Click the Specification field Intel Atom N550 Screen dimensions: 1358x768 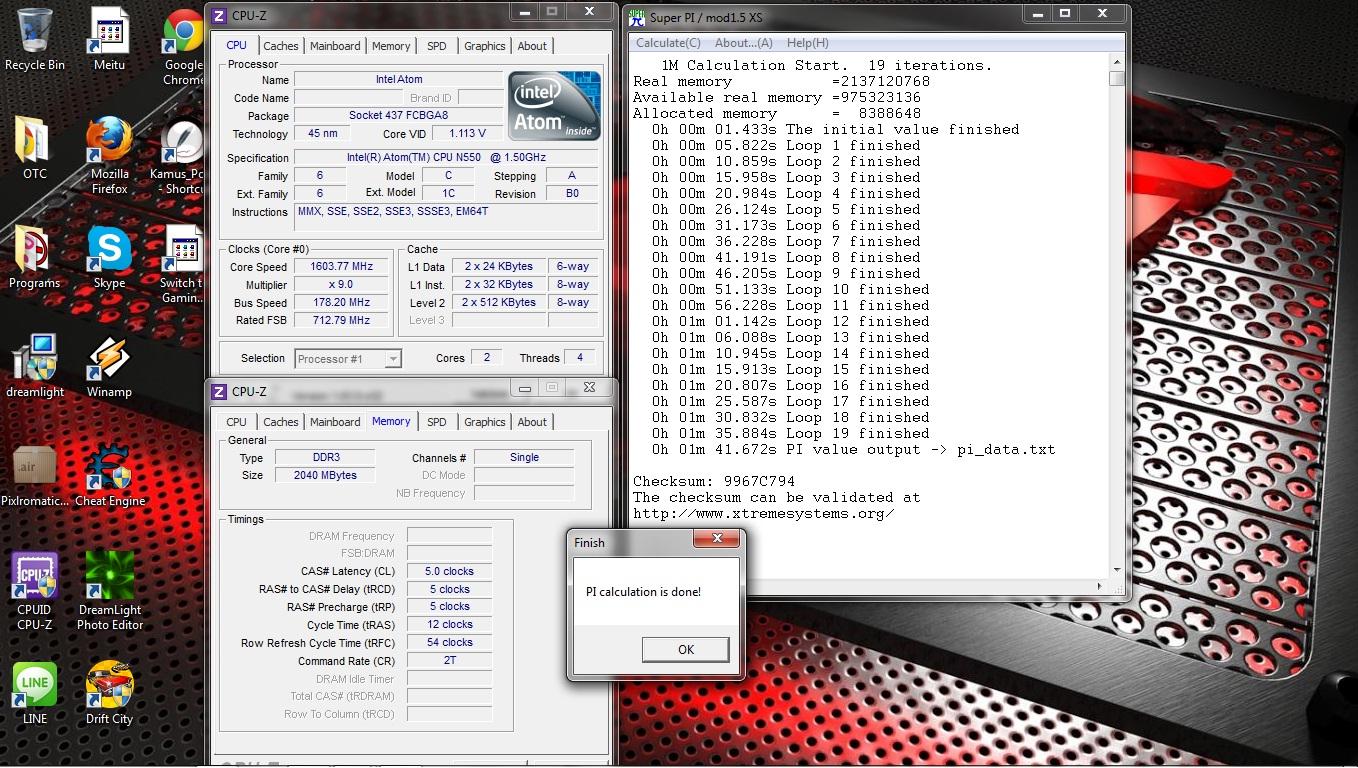[x=446, y=157]
